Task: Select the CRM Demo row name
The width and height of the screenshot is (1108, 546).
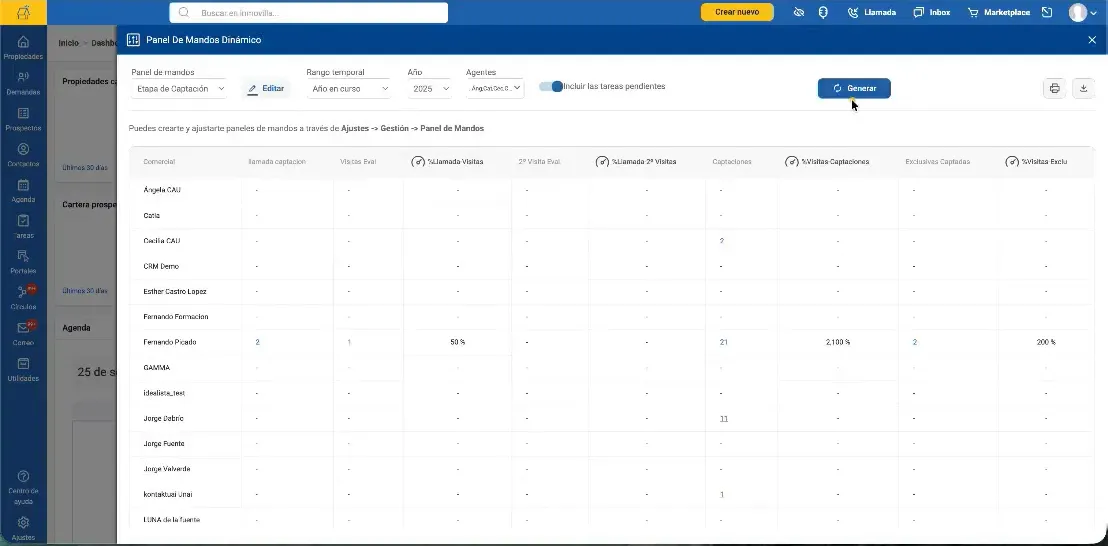Action: pos(161,266)
